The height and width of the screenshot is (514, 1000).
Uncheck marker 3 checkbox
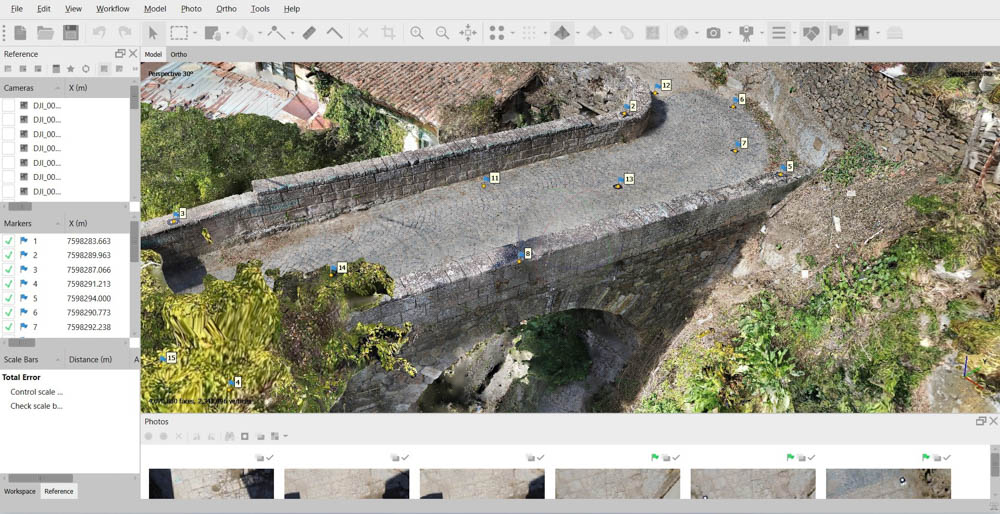[8, 270]
